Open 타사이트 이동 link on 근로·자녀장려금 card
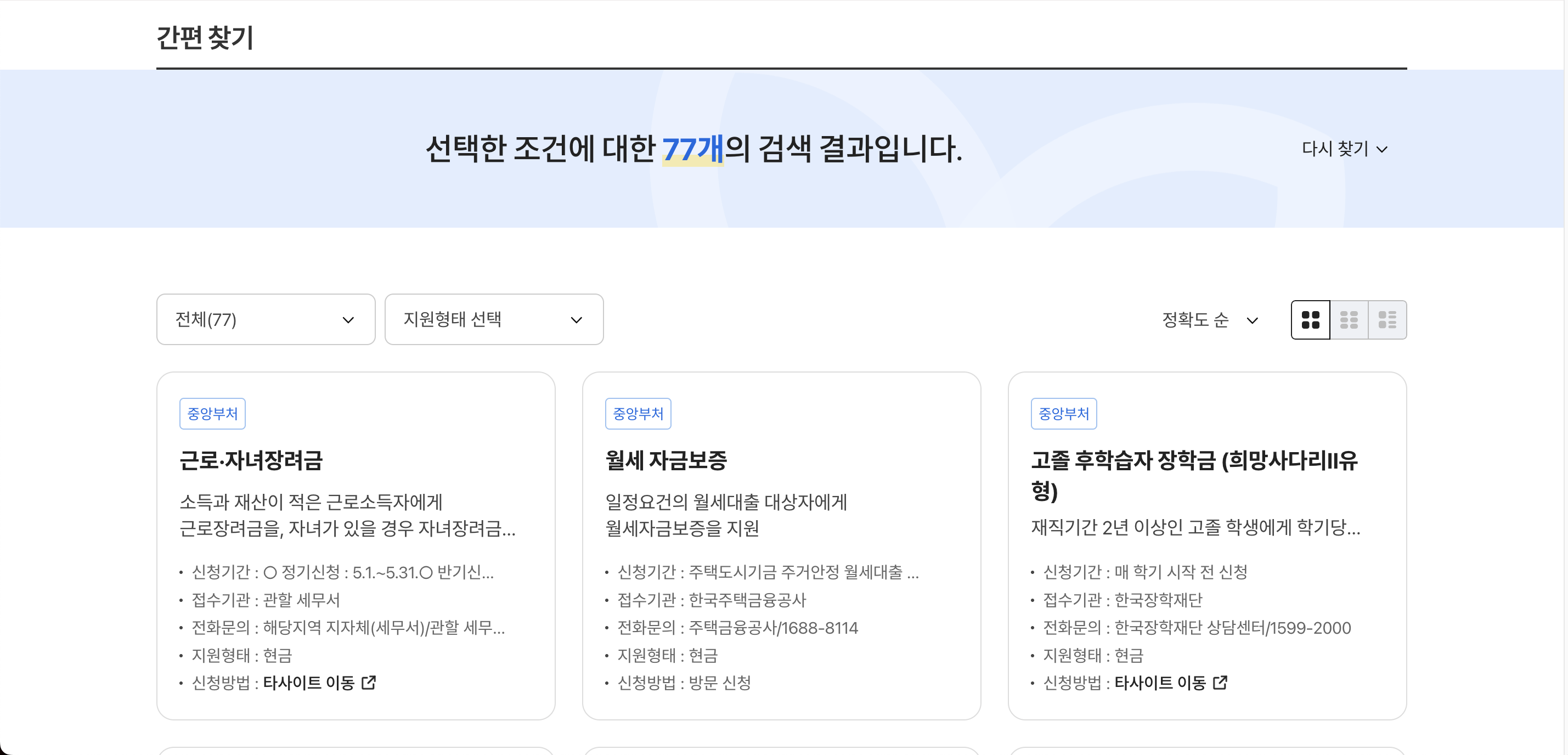This screenshot has height=755, width=1568. point(309,683)
